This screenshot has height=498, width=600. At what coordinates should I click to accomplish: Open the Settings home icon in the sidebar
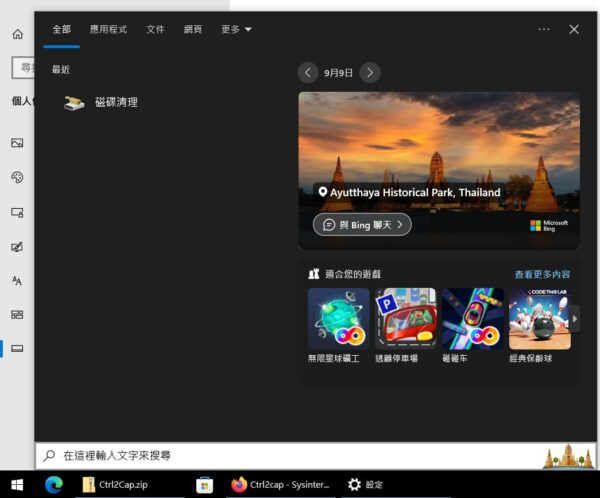point(18,34)
